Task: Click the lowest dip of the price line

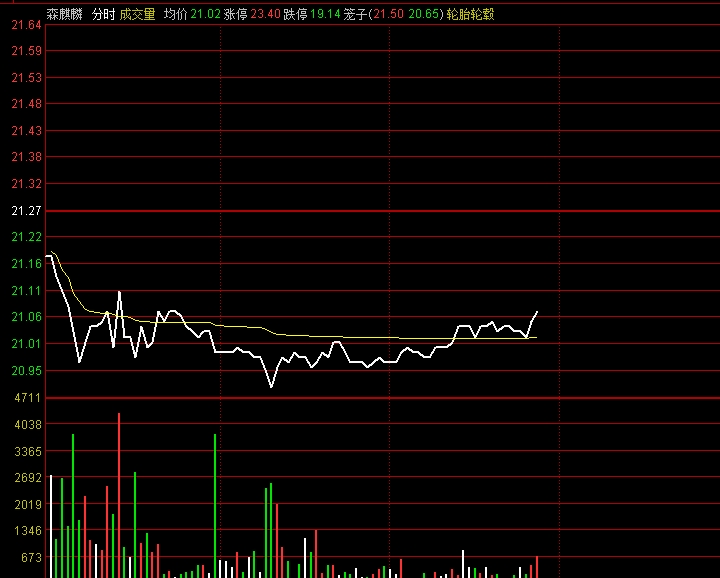Action: (271, 387)
